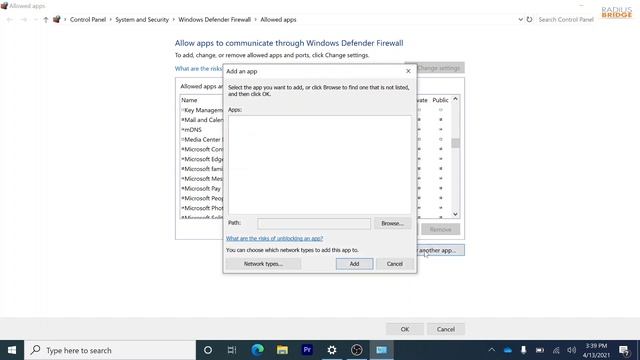This screenshot has width=640, height=360.
Task: Click OneDrive cloud tray icon
Action: pos(508,350)
